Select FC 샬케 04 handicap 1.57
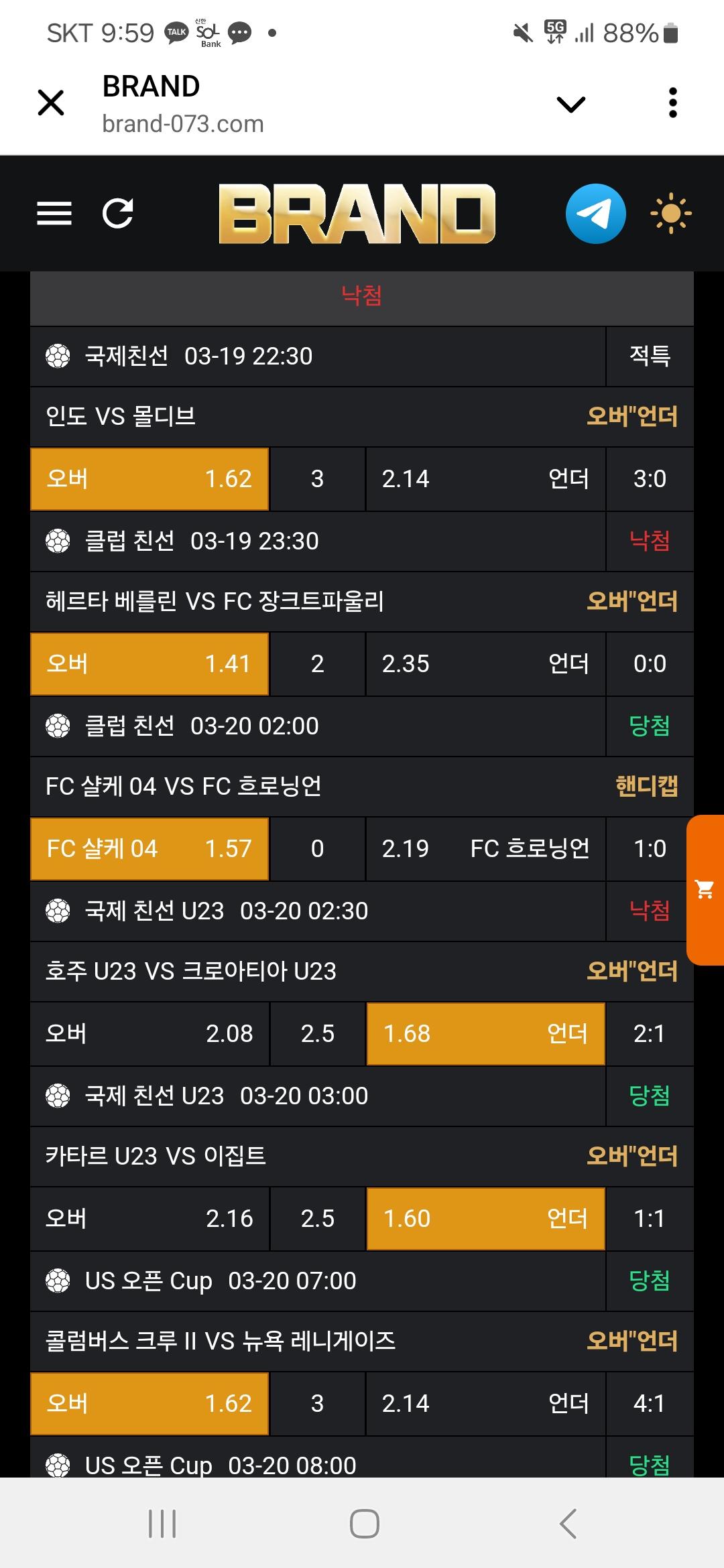This screenshot has height=1568, width=724. (149, 849)
